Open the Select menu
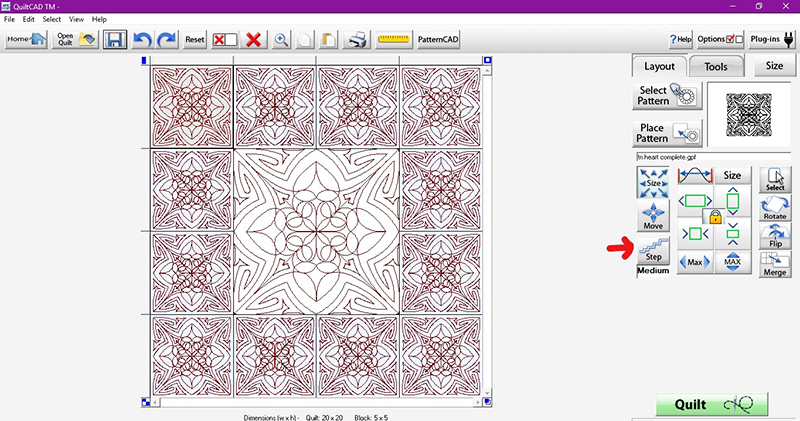800x421 pixels. click(x=52, y=19)
